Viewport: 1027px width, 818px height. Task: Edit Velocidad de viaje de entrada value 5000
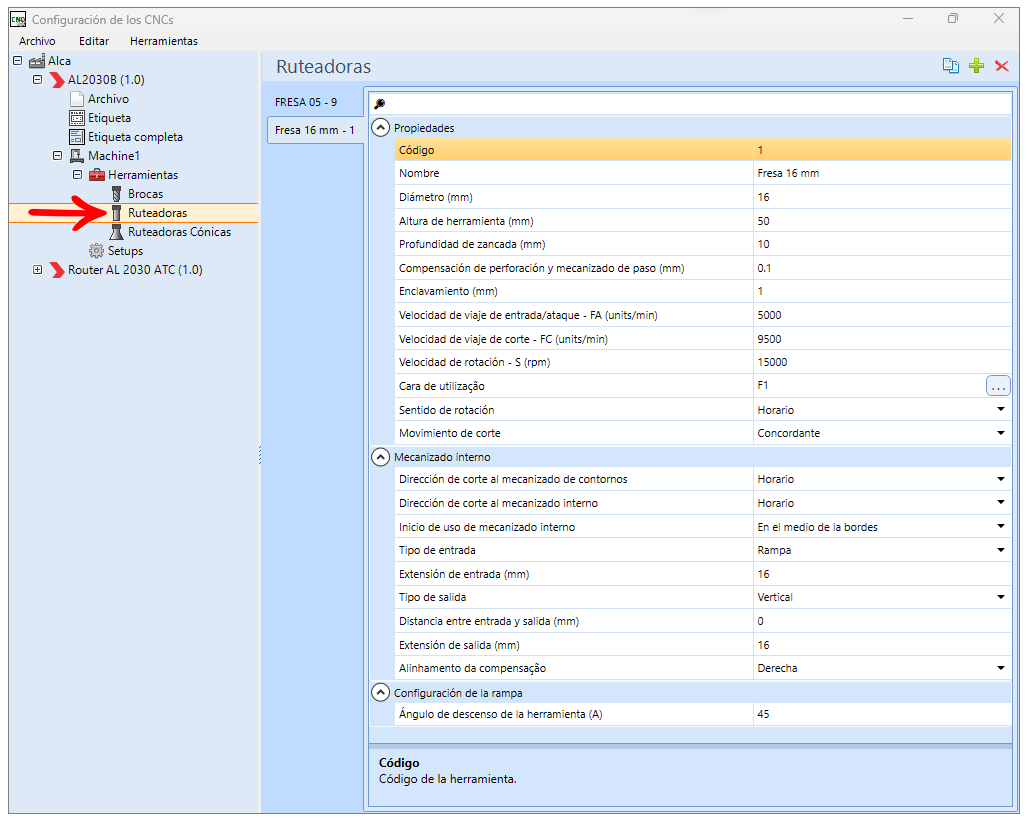coord(882,315)
